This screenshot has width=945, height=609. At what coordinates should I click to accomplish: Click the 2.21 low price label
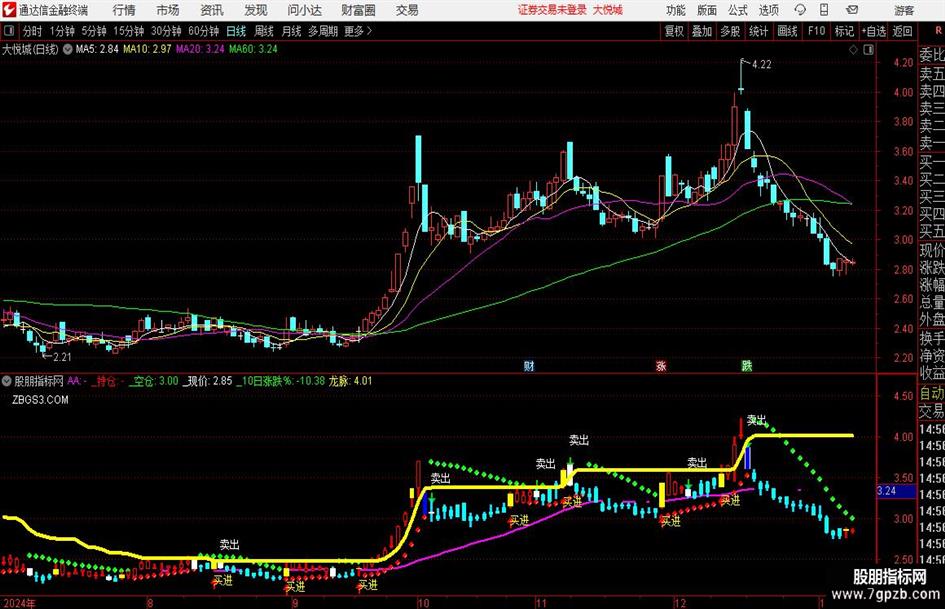(x=62, y=357)
